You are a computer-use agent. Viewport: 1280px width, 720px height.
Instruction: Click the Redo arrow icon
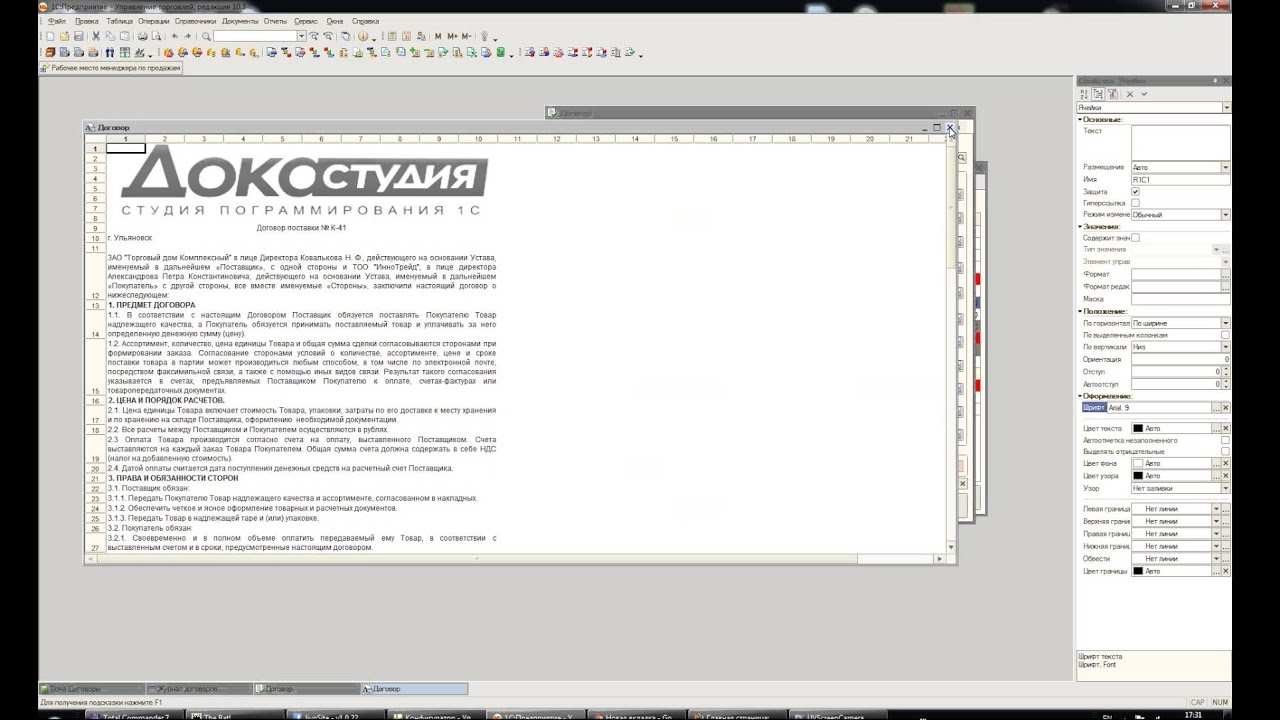click(188, 36)
